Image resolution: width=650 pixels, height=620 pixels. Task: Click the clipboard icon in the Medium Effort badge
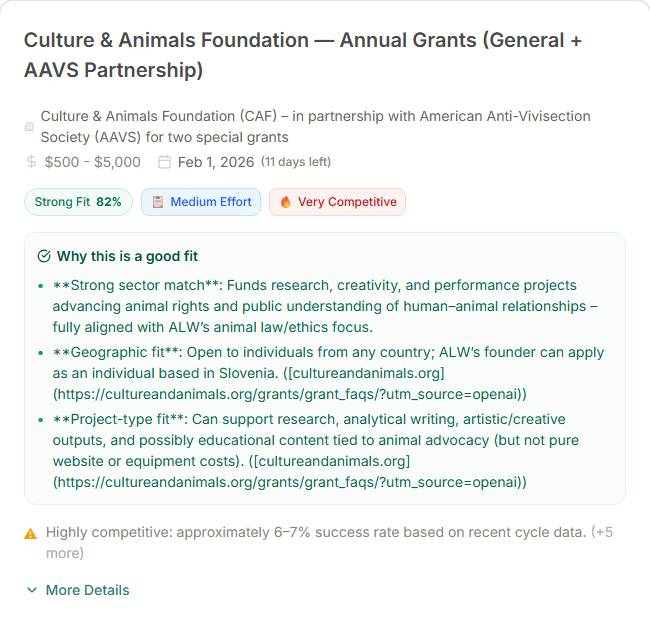tap(157, 202)
